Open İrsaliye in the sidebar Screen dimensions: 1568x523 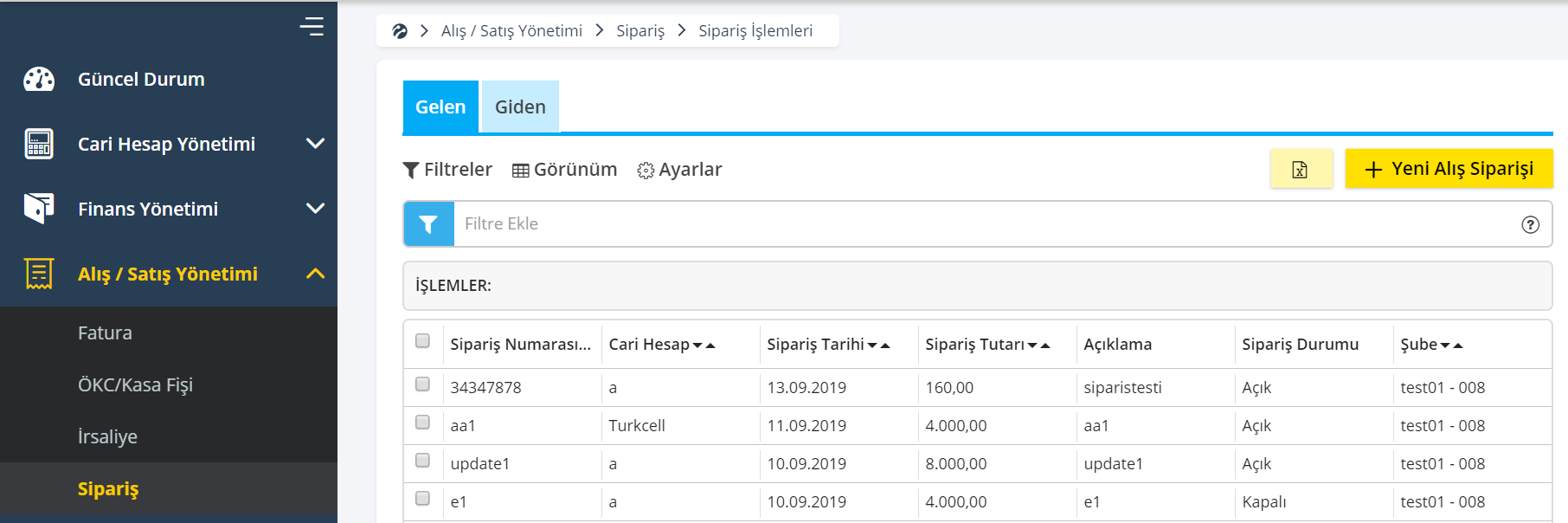107,436
